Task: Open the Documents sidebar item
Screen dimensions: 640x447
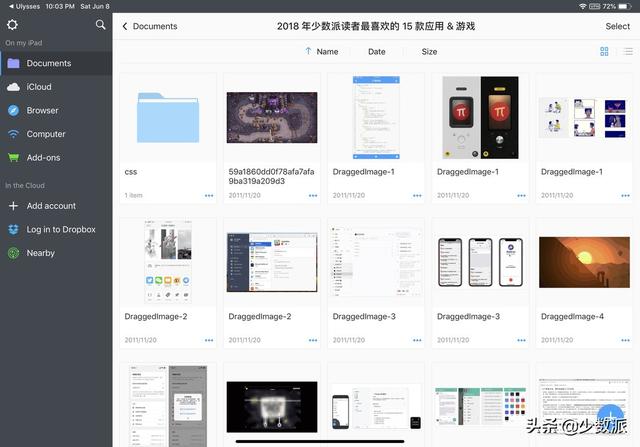Action: [x=56, y=63]
